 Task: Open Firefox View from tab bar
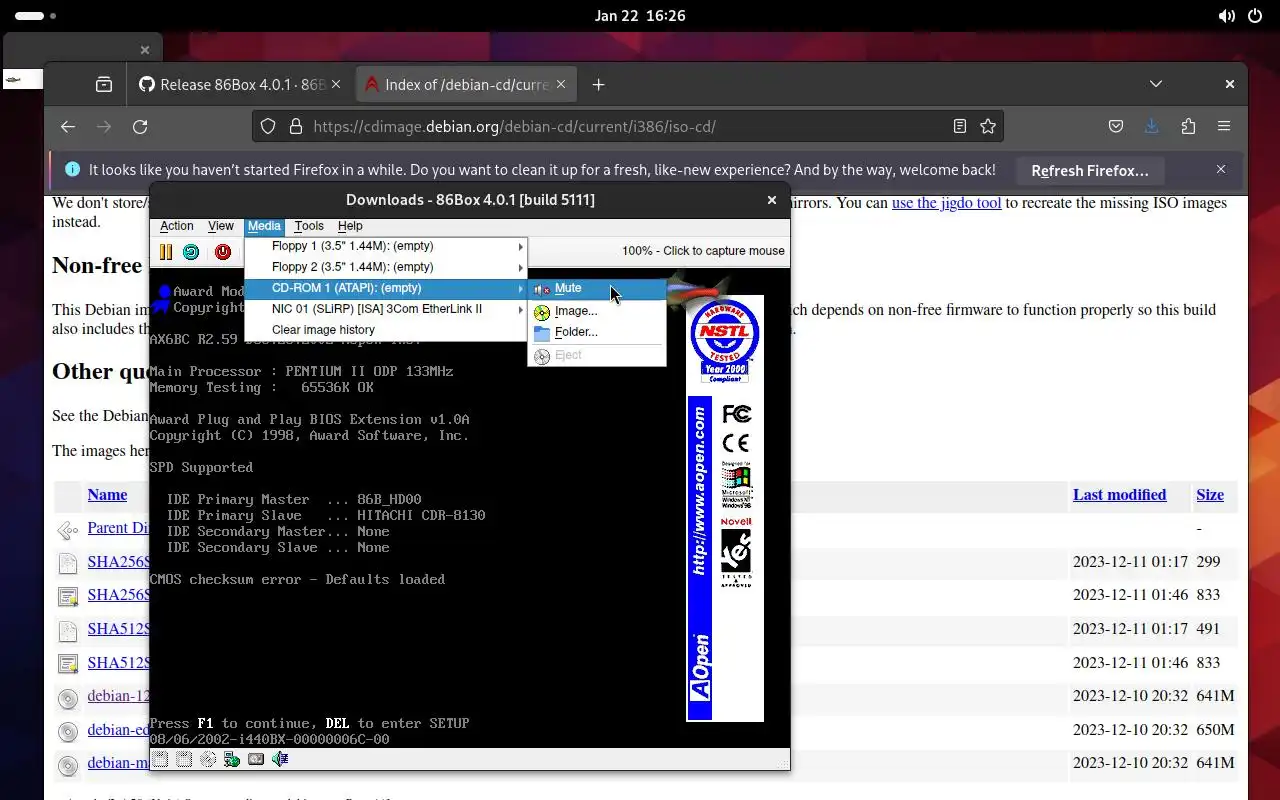tap(104, 85)
